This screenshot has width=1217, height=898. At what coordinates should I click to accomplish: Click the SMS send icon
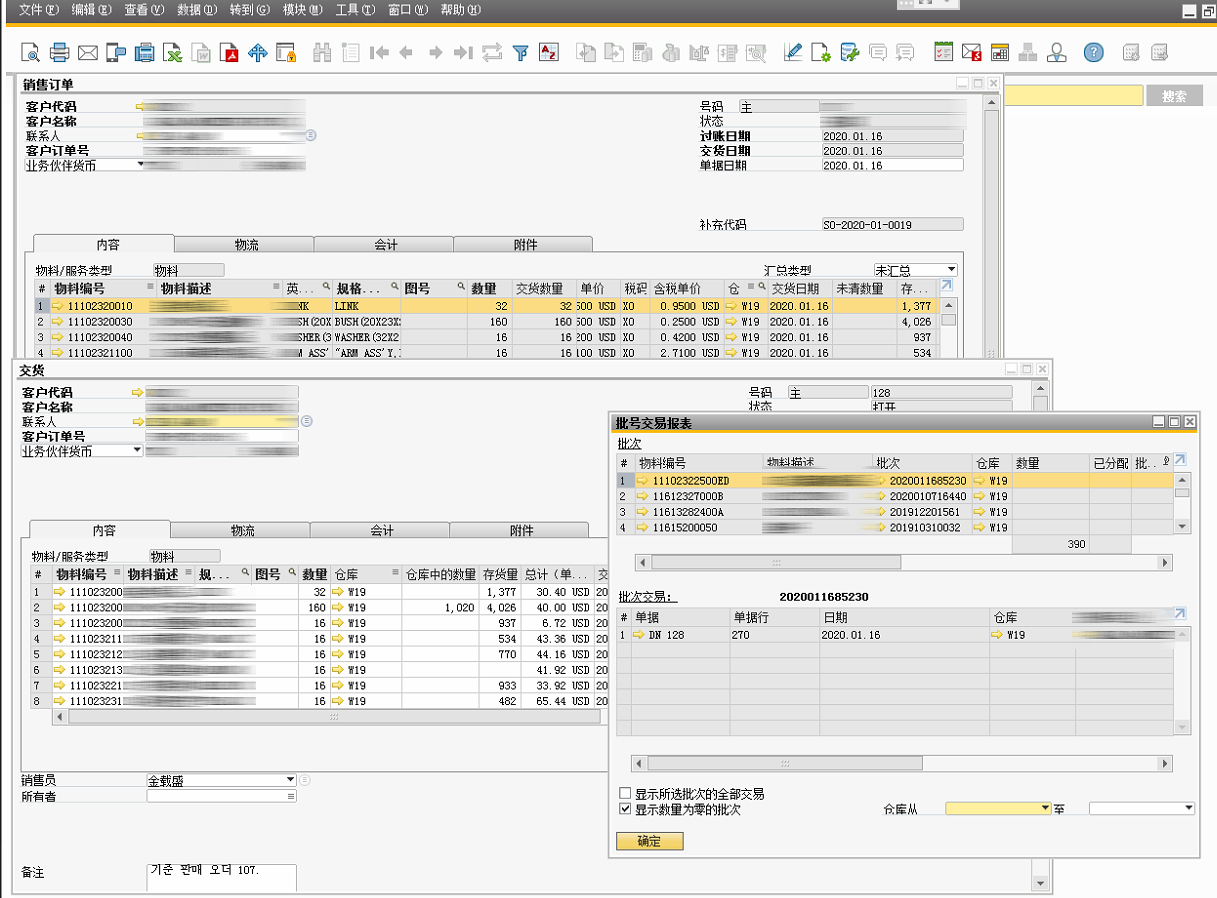point(116,53)
